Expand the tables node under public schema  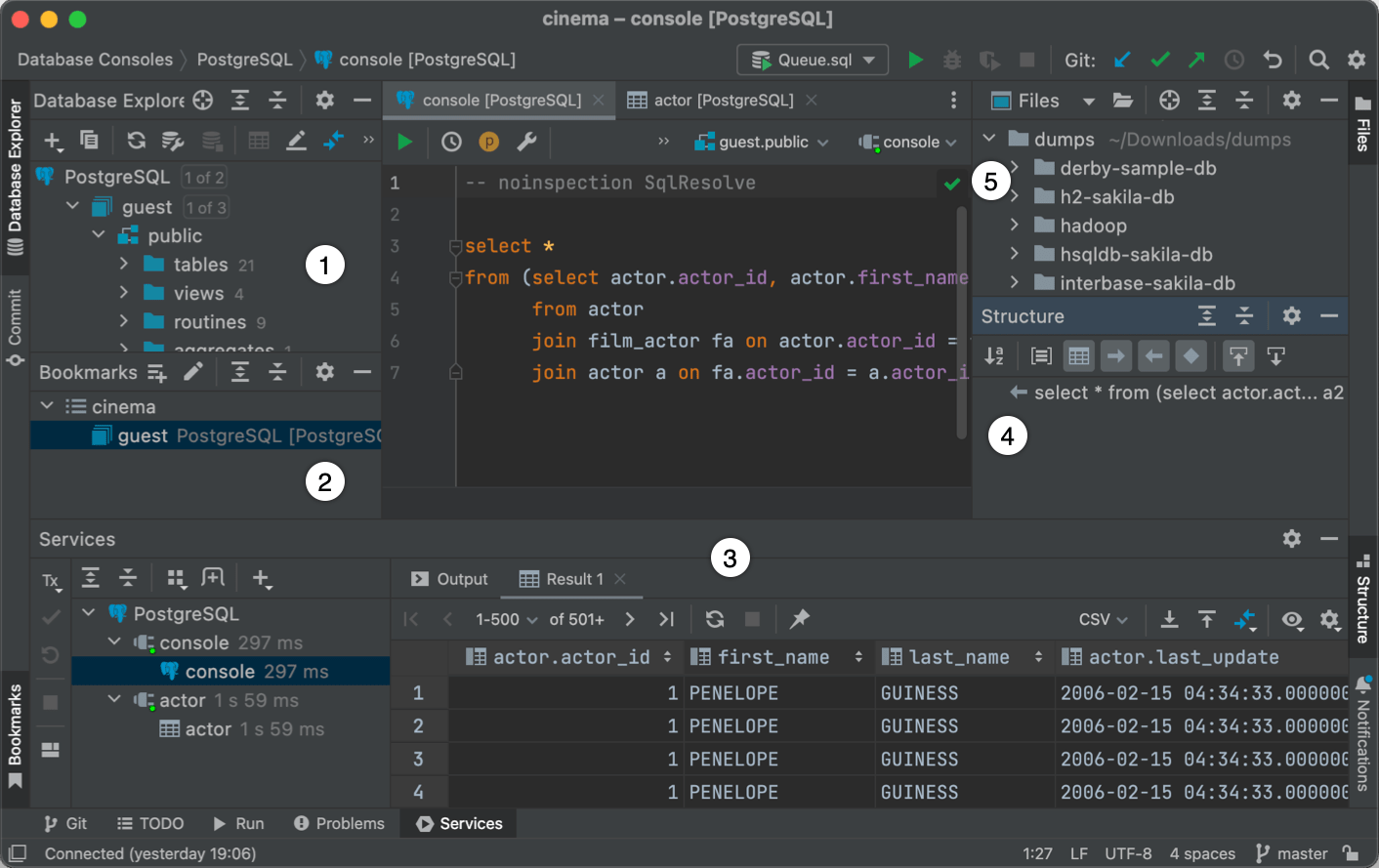point(123,264)
